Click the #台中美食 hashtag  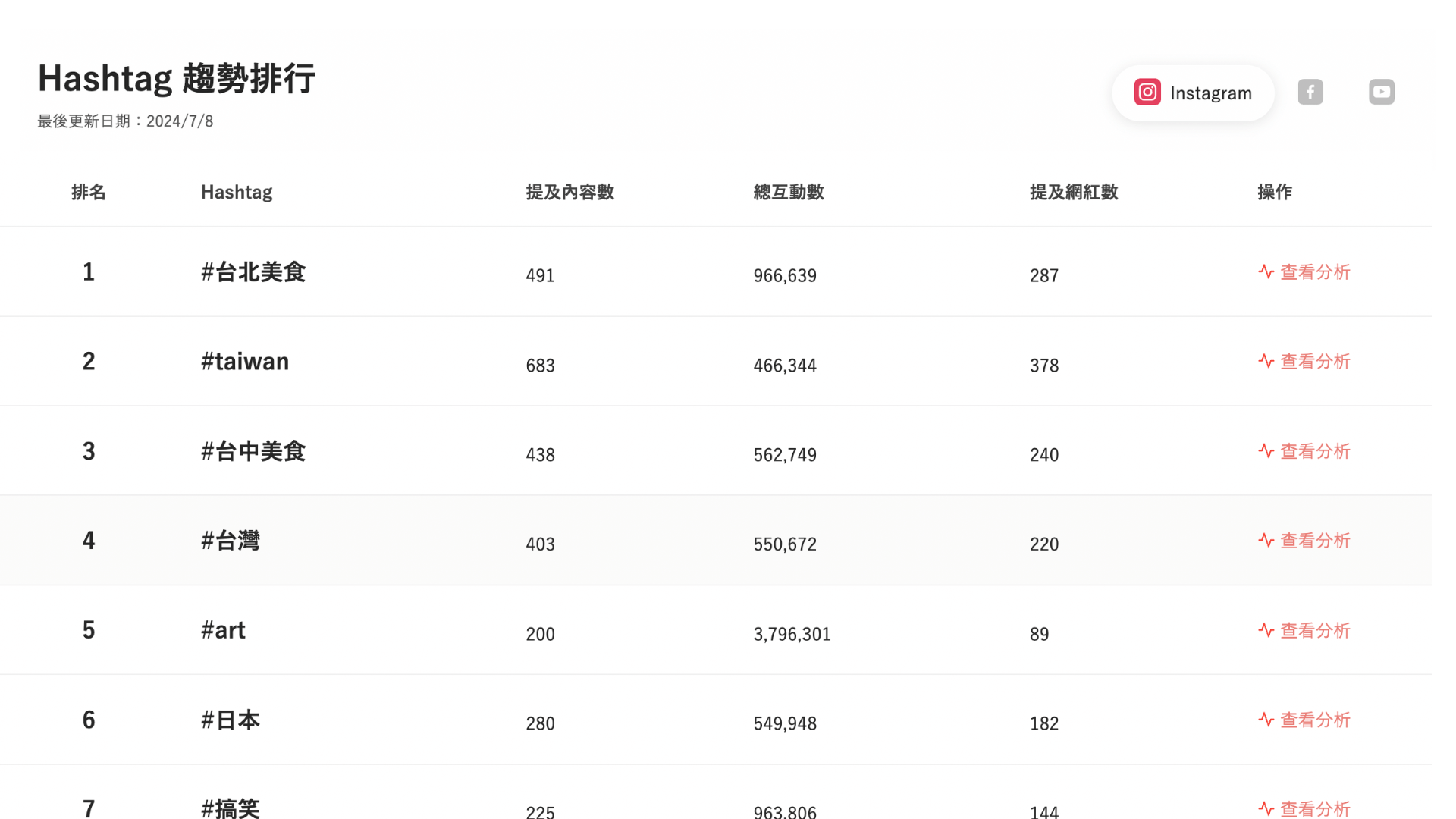click(x=253, y=451)
